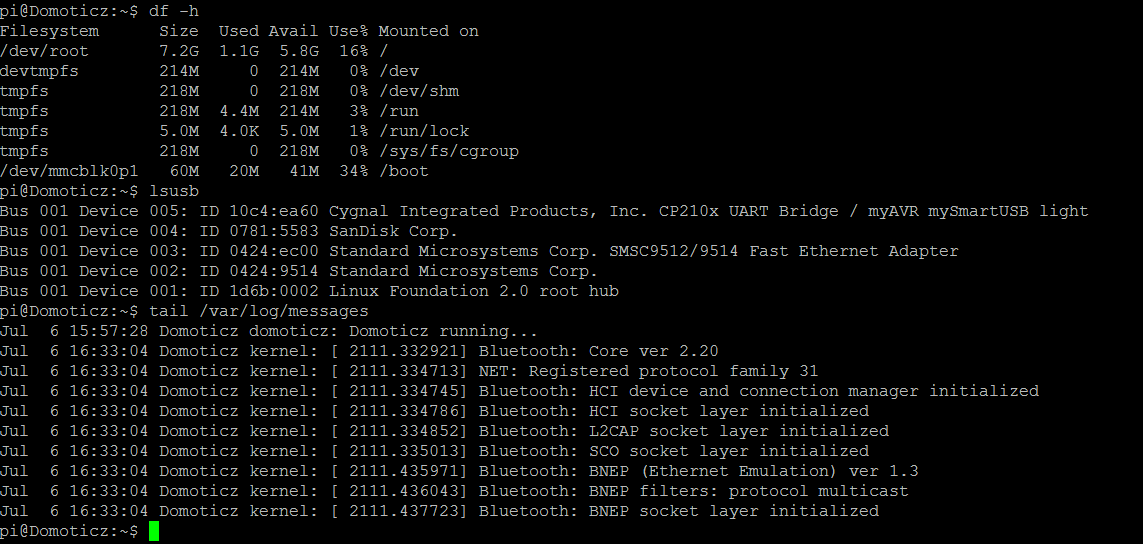
Task: Click the /boot mount point text
Action: click(x=403, y=171)
